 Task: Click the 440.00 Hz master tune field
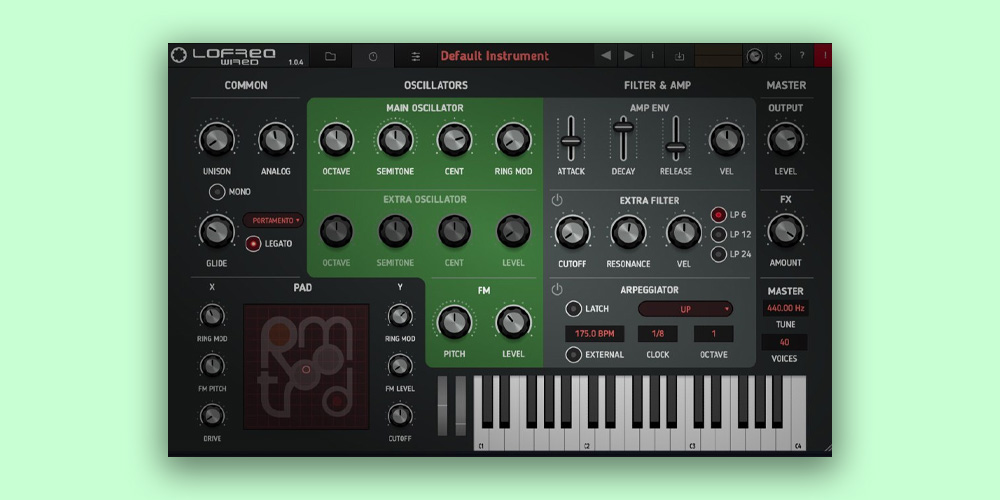coord(785,308)
